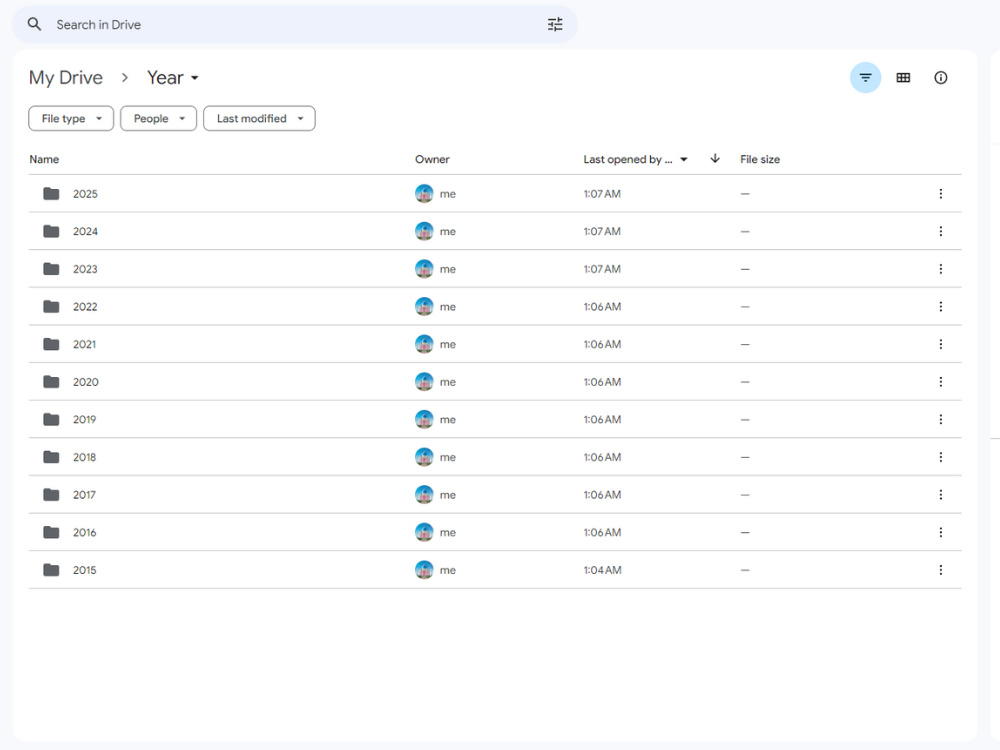
Task: Click the 2020 folder icon
Action: (51, 382)
